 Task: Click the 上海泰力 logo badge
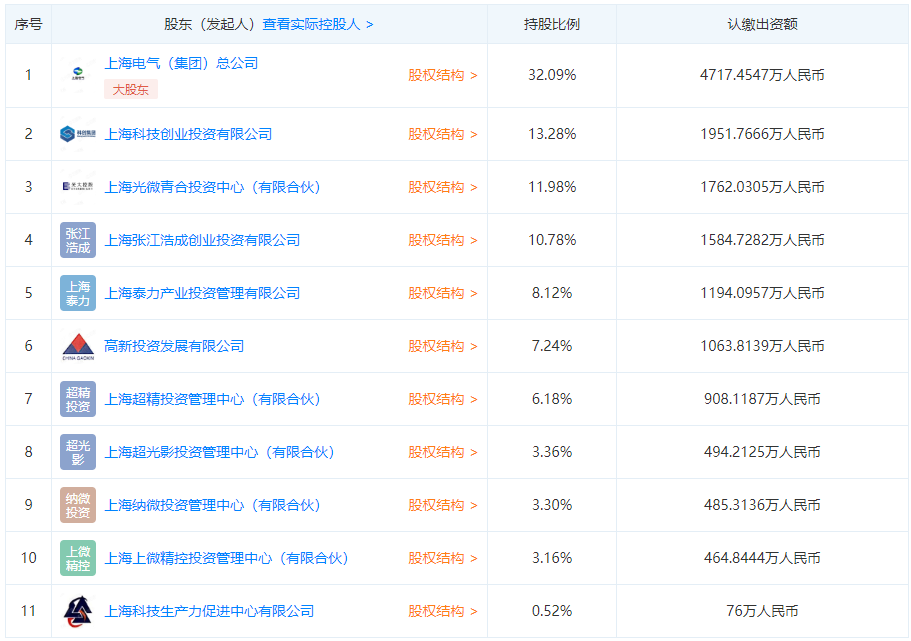pos(78,293)
